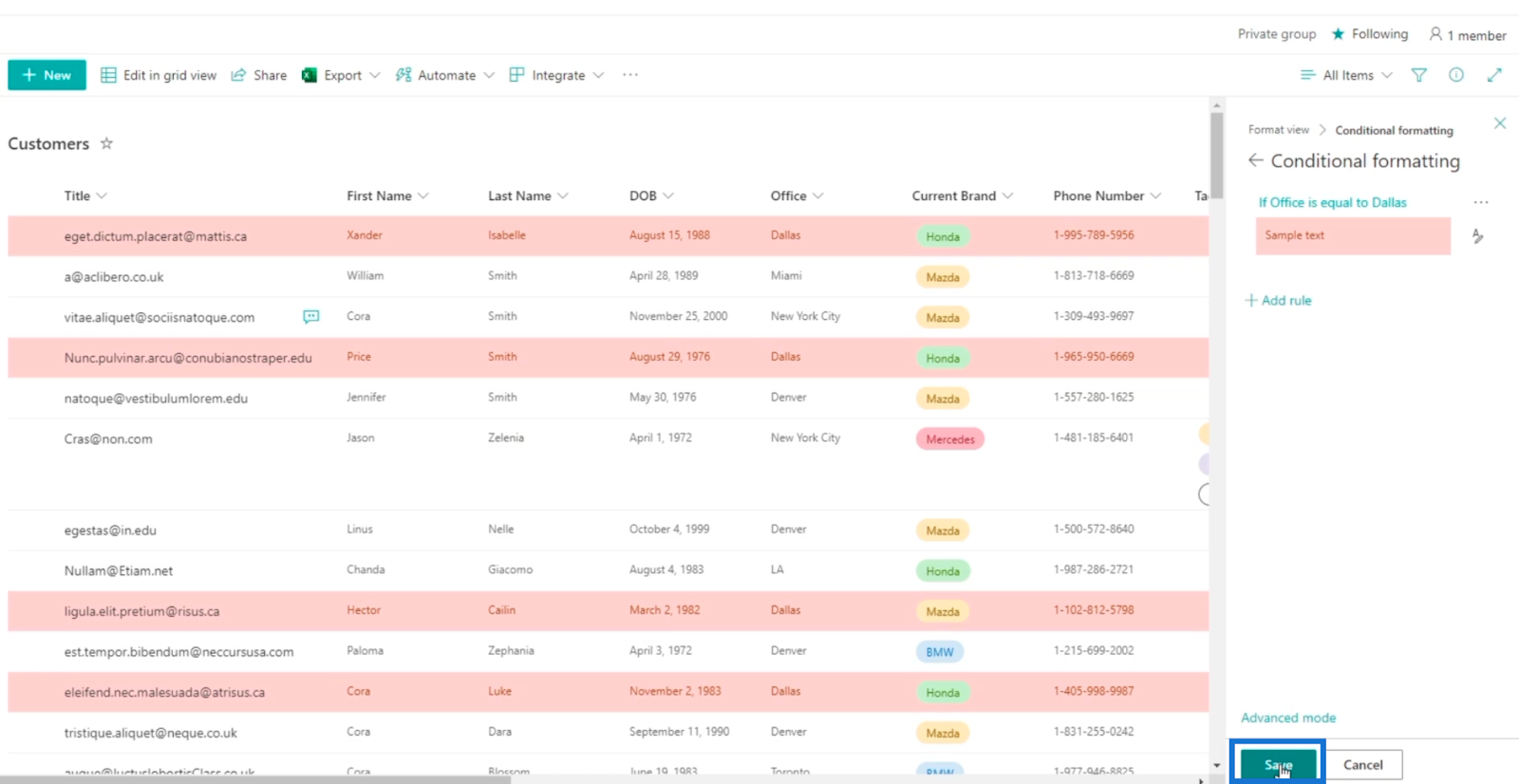Select Cras@non.com title cell

click(x=107, y=439)
